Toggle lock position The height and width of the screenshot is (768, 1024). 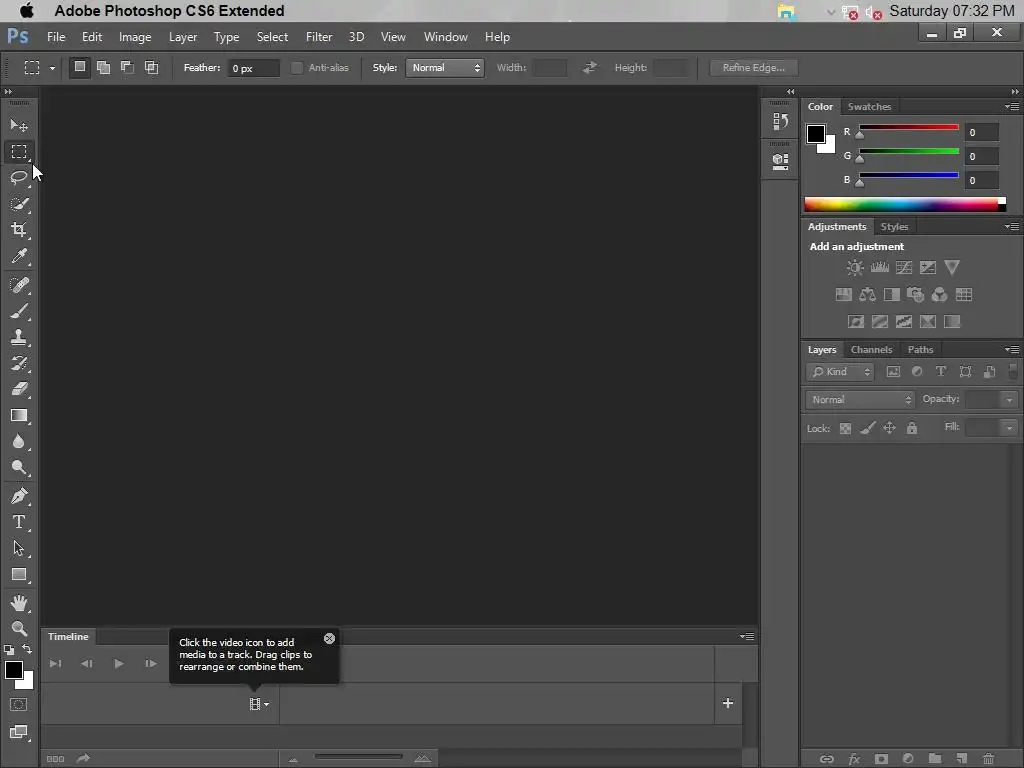889,428
